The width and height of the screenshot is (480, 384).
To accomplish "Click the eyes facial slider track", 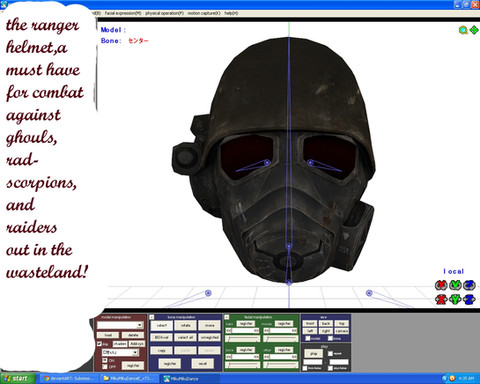I will tap(242, 339).
